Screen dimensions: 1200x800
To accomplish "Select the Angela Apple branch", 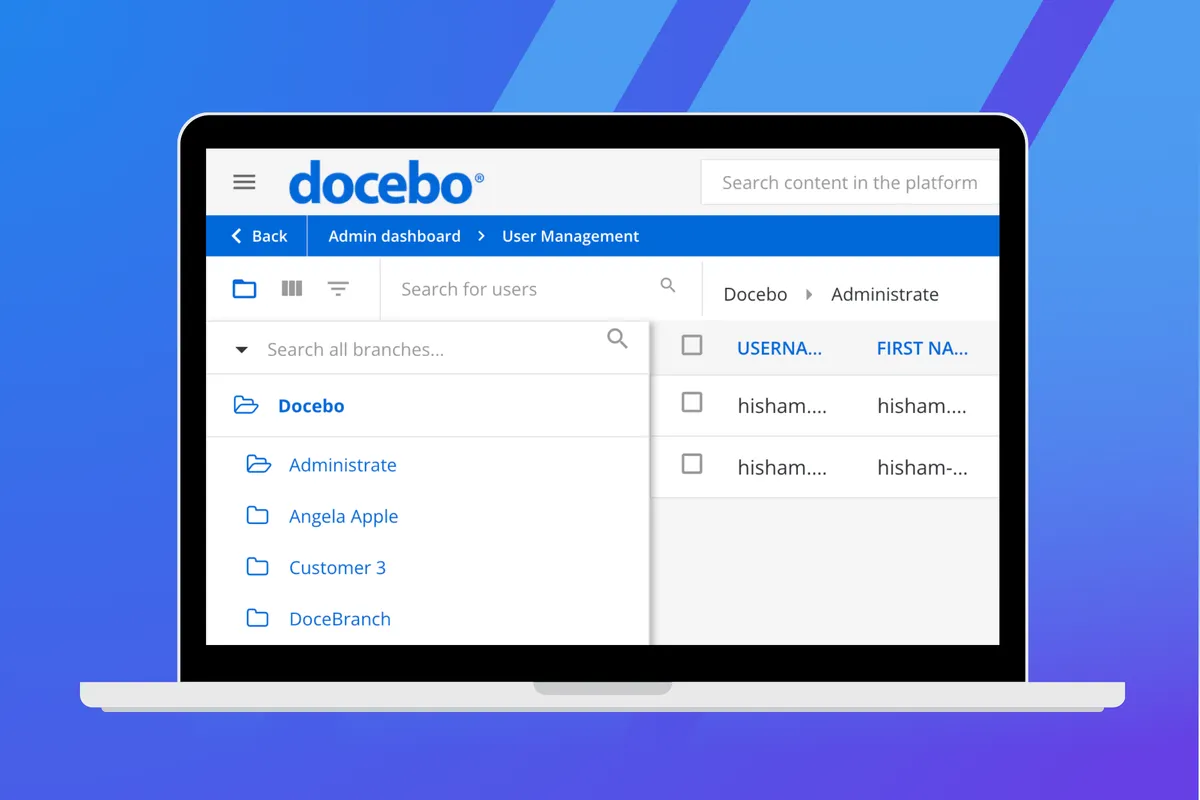I will click(344, 517).
